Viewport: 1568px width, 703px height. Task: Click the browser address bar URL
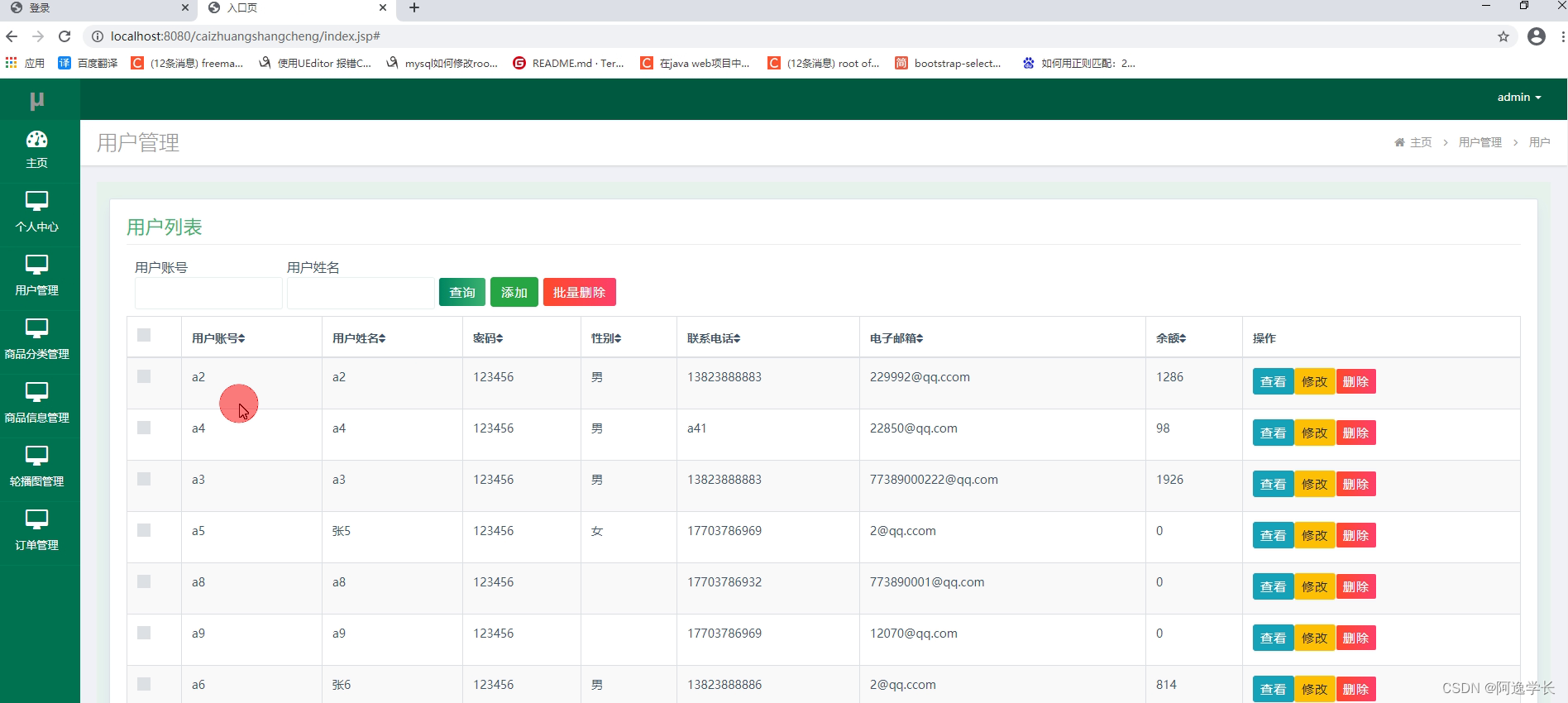[245, 36]
